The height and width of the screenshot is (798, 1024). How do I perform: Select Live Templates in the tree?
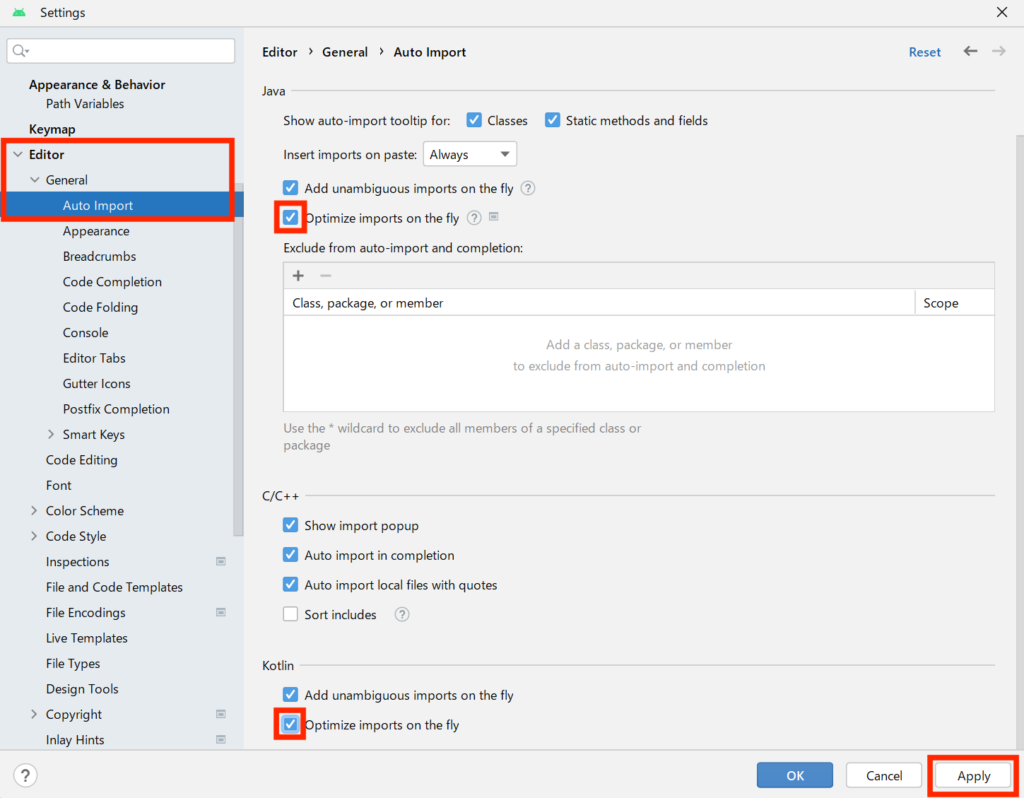(87, 638)
